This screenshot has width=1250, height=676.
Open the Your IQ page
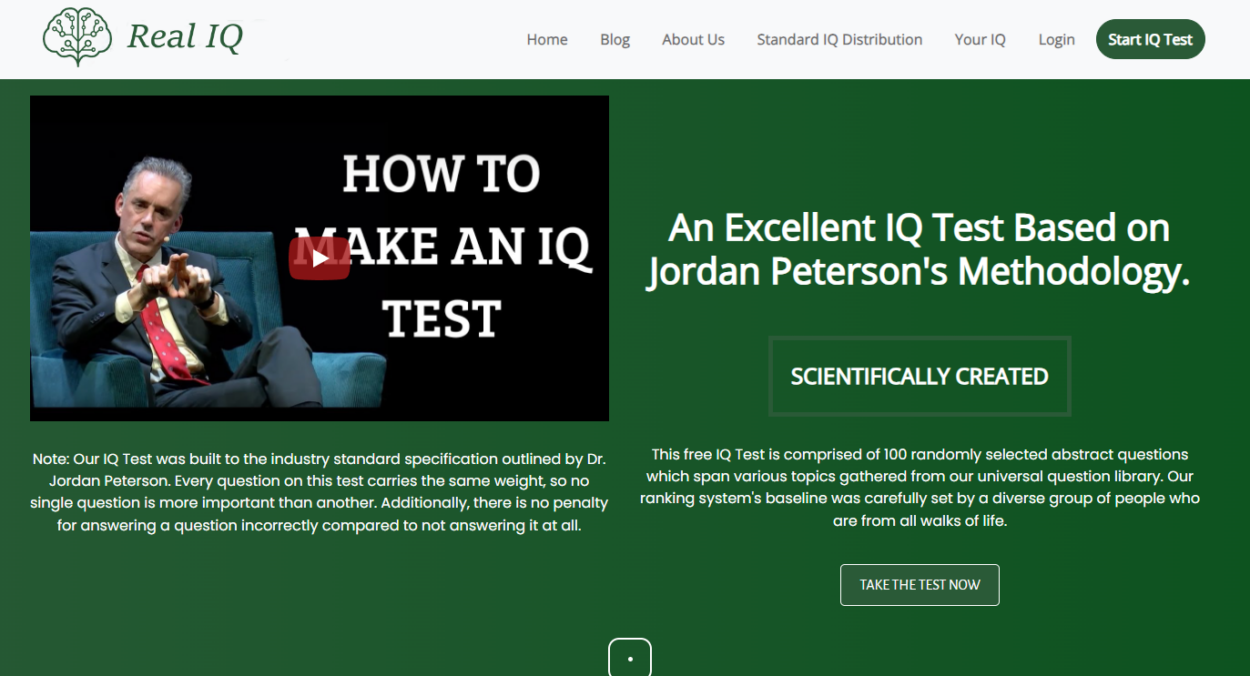[980, 40]
